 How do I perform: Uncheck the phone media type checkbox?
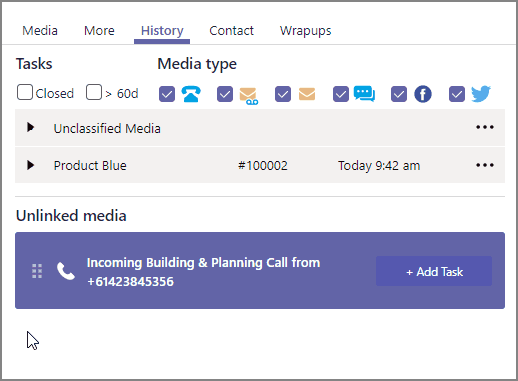click(167, 94)
